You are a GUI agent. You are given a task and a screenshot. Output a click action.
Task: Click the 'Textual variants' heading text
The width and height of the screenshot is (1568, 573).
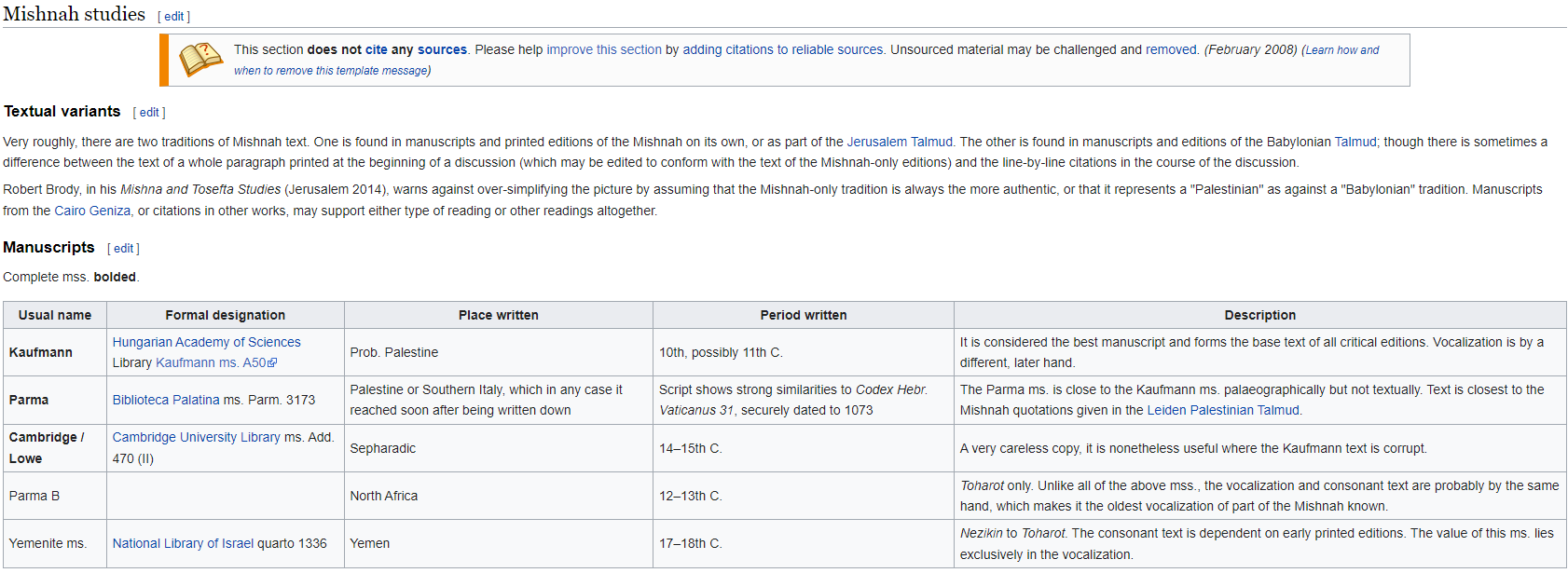tap(62, 112)
